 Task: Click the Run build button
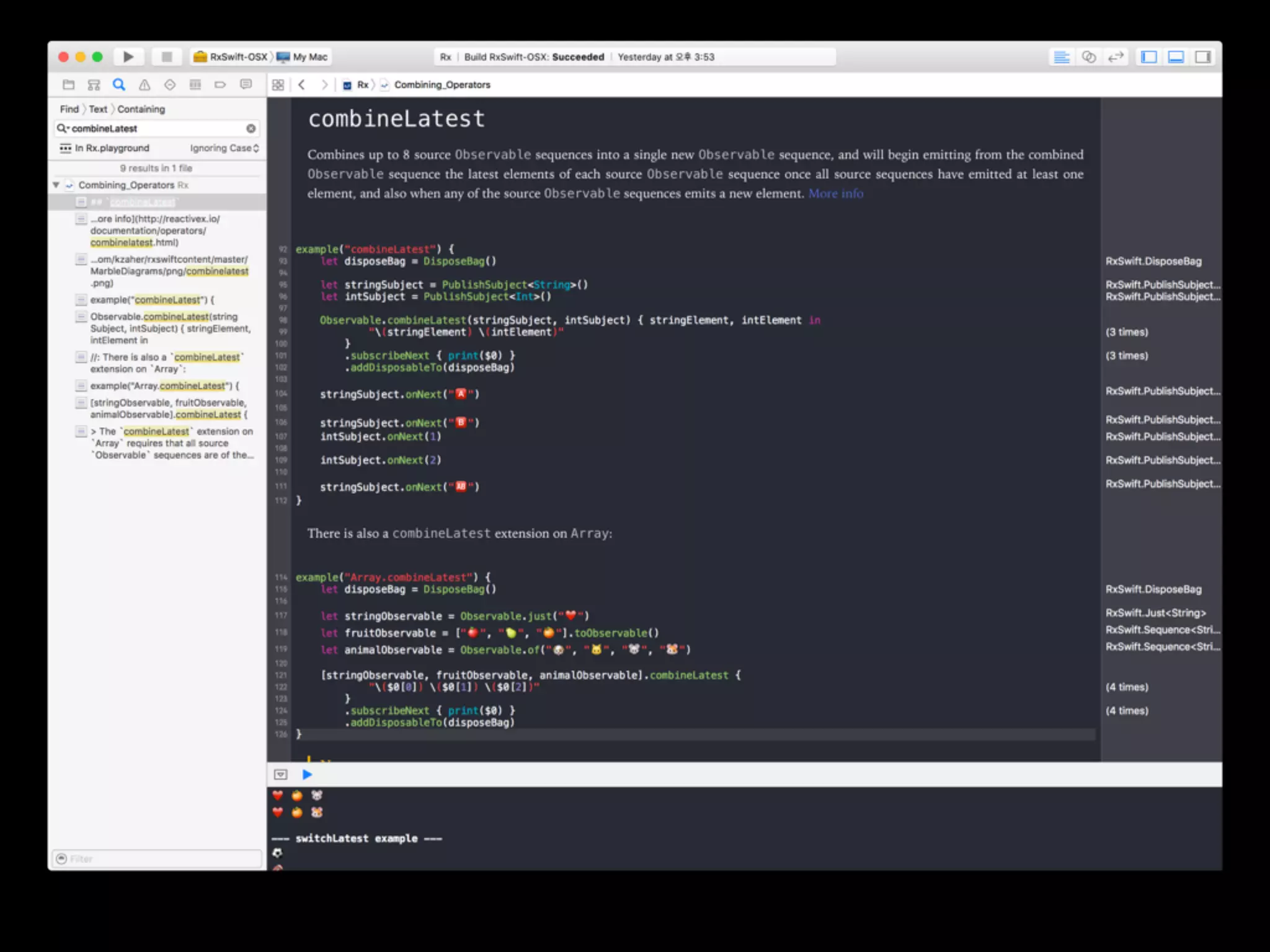[128, 57]
